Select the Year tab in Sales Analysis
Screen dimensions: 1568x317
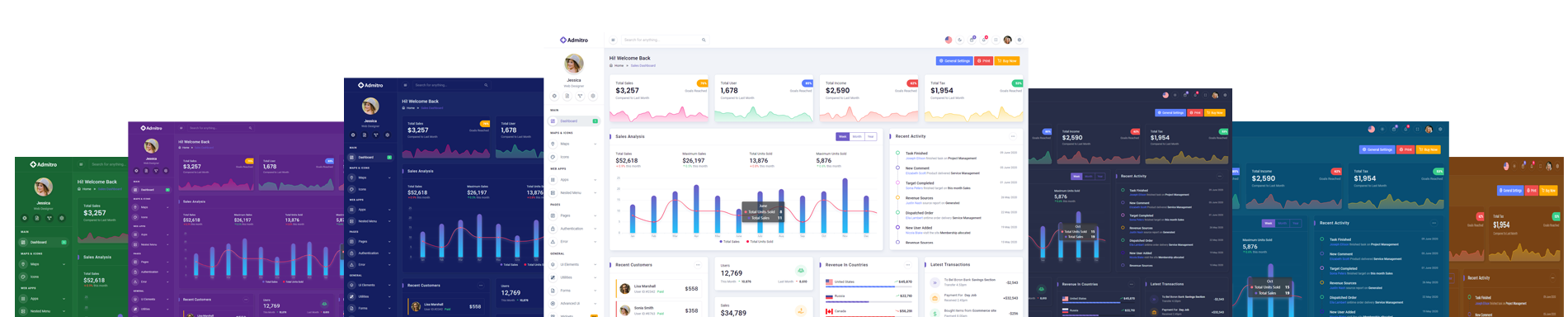click(x=870, y=136)
